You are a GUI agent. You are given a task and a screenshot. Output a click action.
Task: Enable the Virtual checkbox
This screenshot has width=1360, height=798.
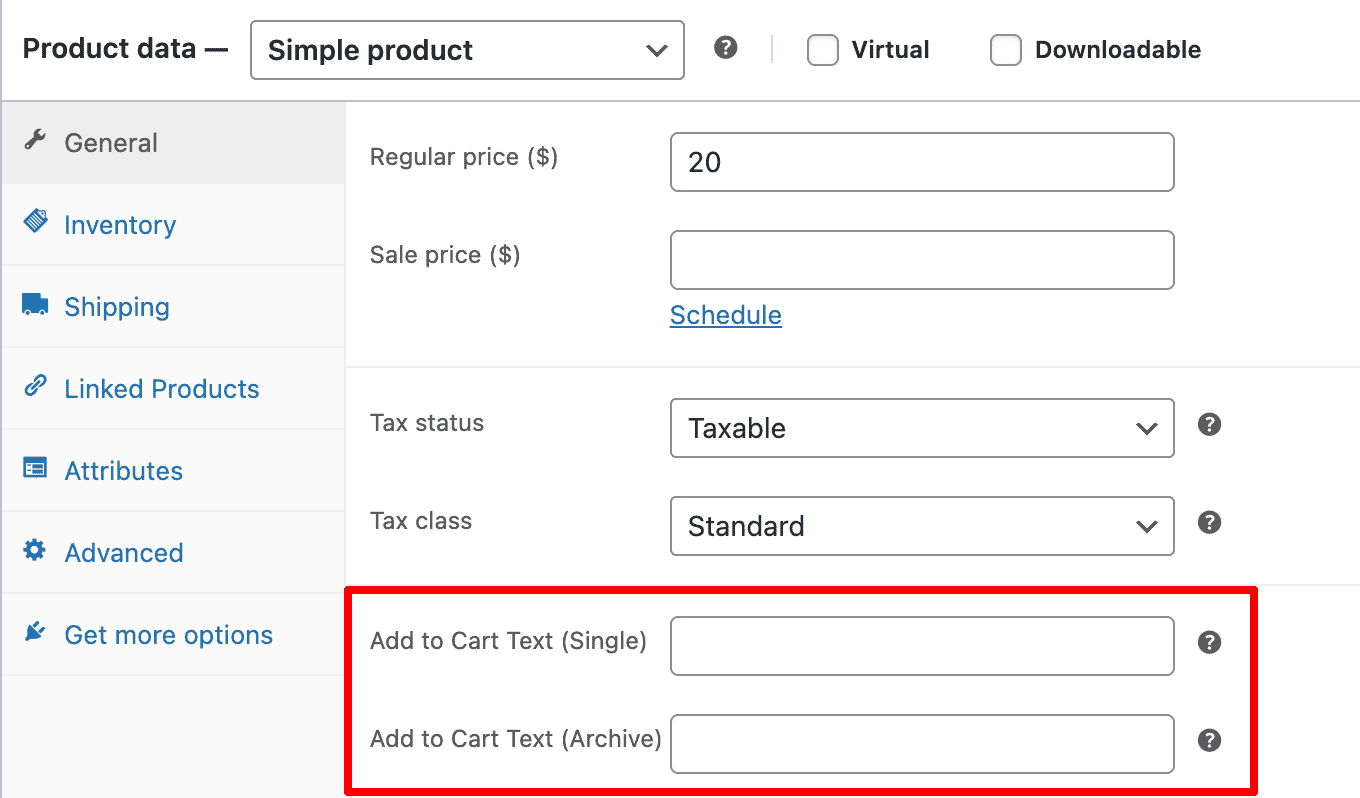coord(823,50)
